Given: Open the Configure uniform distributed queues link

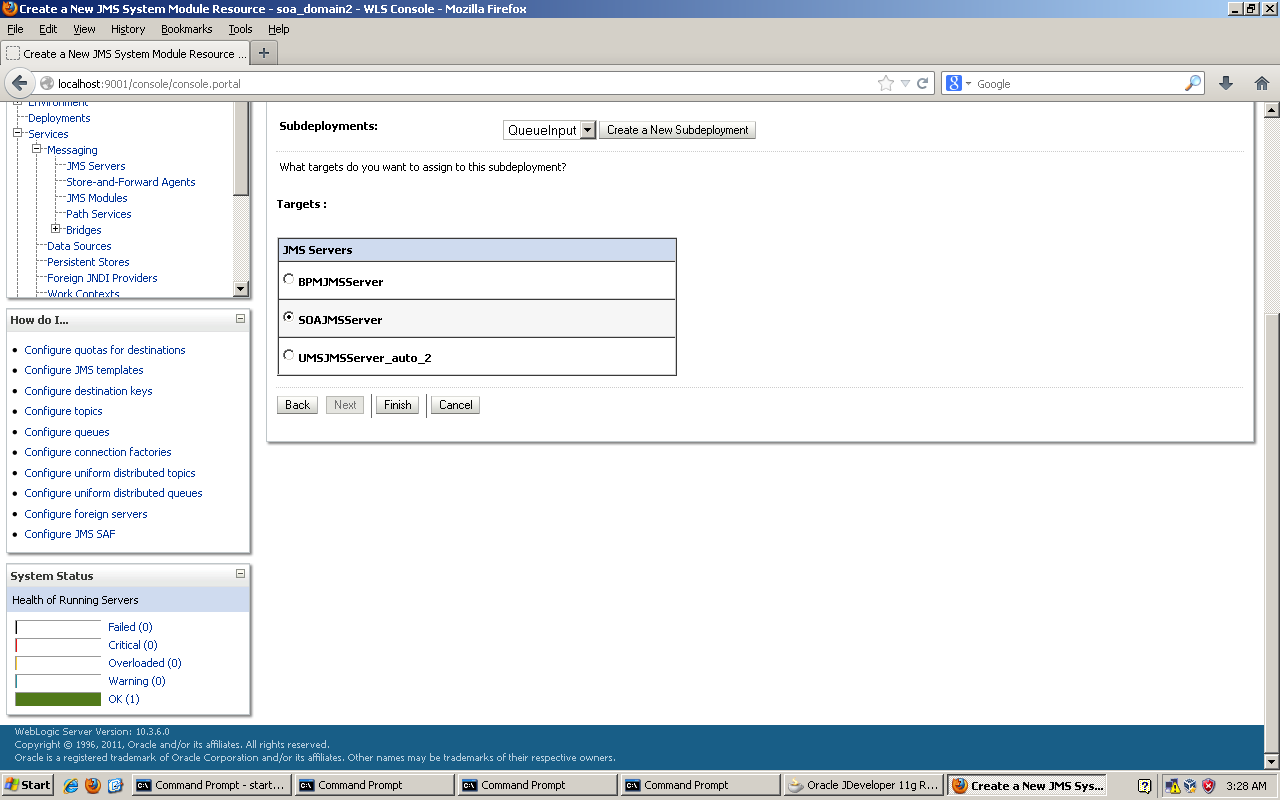Looking at the screenshot, I should point(113,493).
